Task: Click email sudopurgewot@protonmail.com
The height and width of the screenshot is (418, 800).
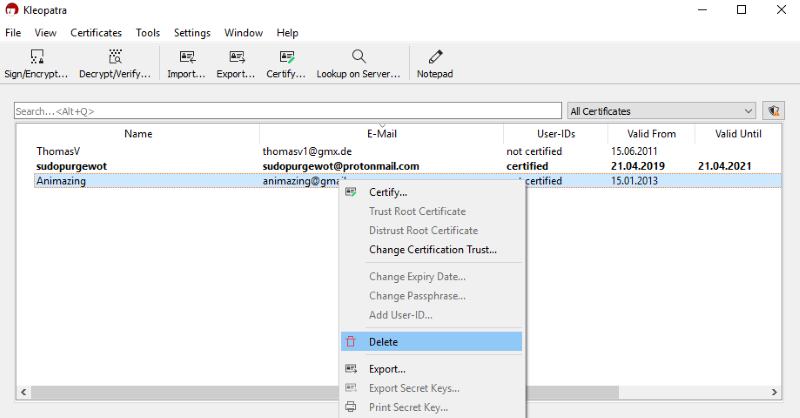Action: [x=341, y=166]
